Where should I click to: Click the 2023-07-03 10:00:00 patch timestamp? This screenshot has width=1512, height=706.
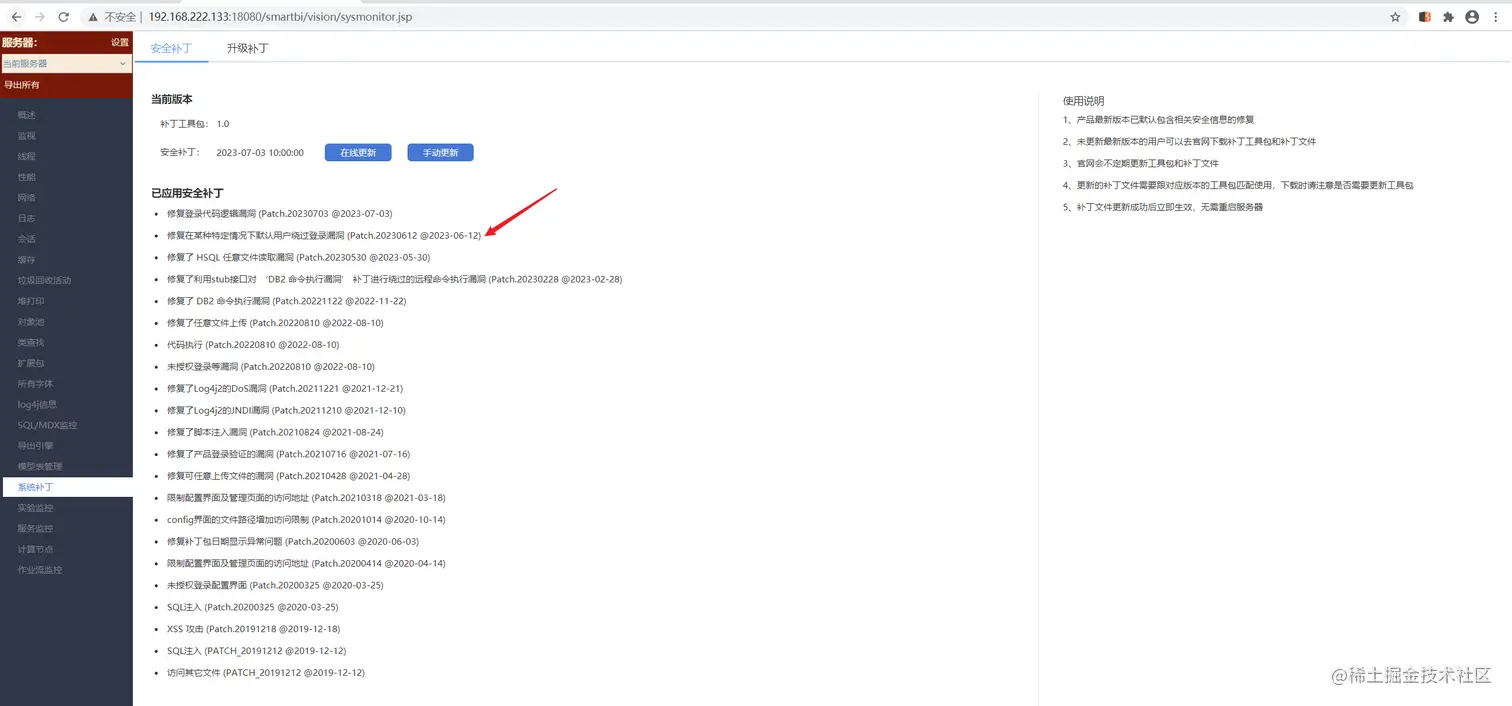click(x=260, y=153)
